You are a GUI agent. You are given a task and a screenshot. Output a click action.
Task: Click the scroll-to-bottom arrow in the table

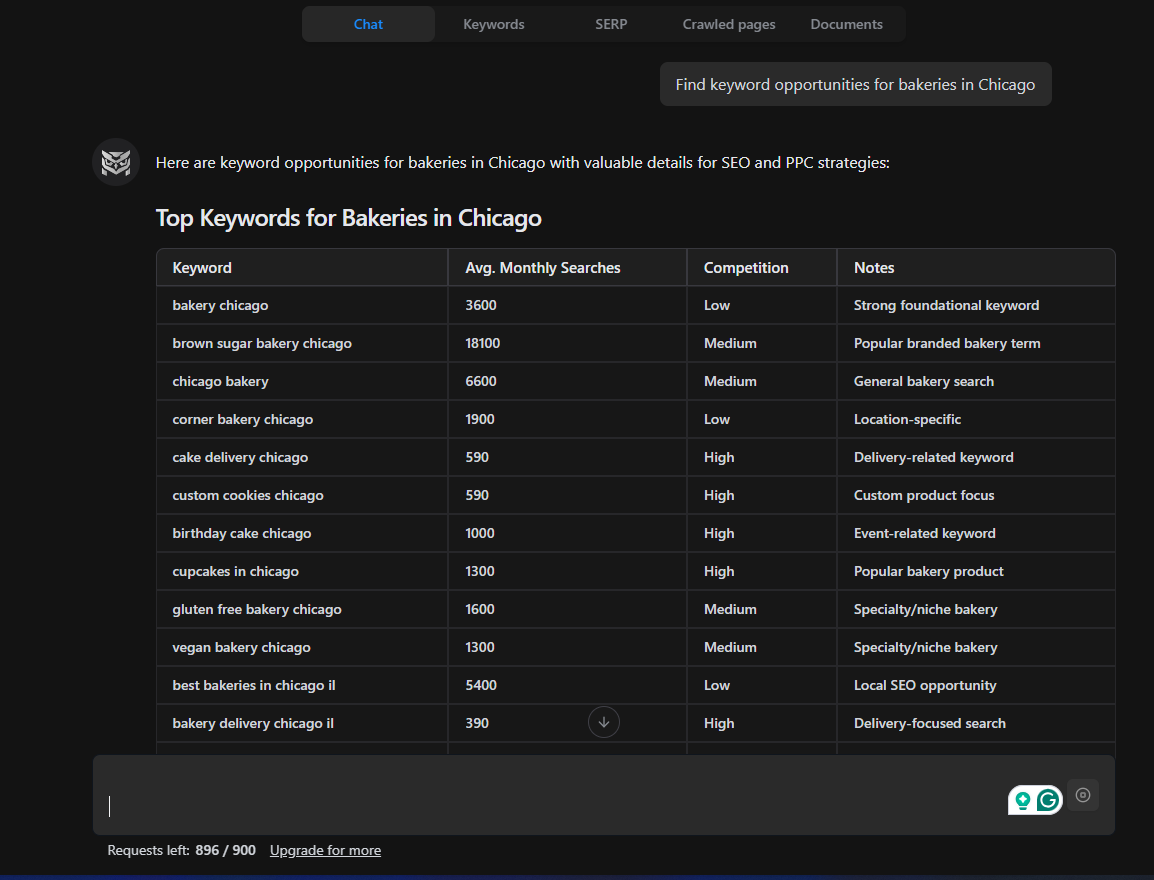click(x=603, y=722)
